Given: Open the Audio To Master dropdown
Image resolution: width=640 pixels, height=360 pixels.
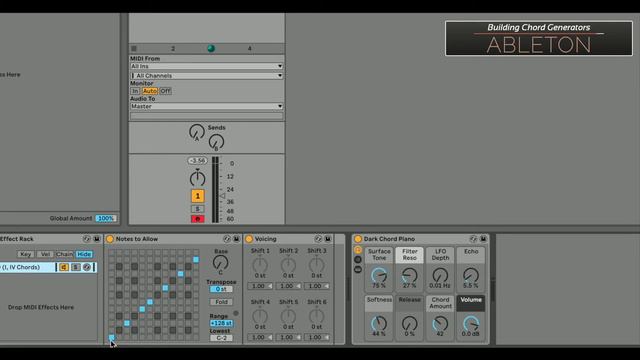Looking at the screenshot, I should pos(207,106).
